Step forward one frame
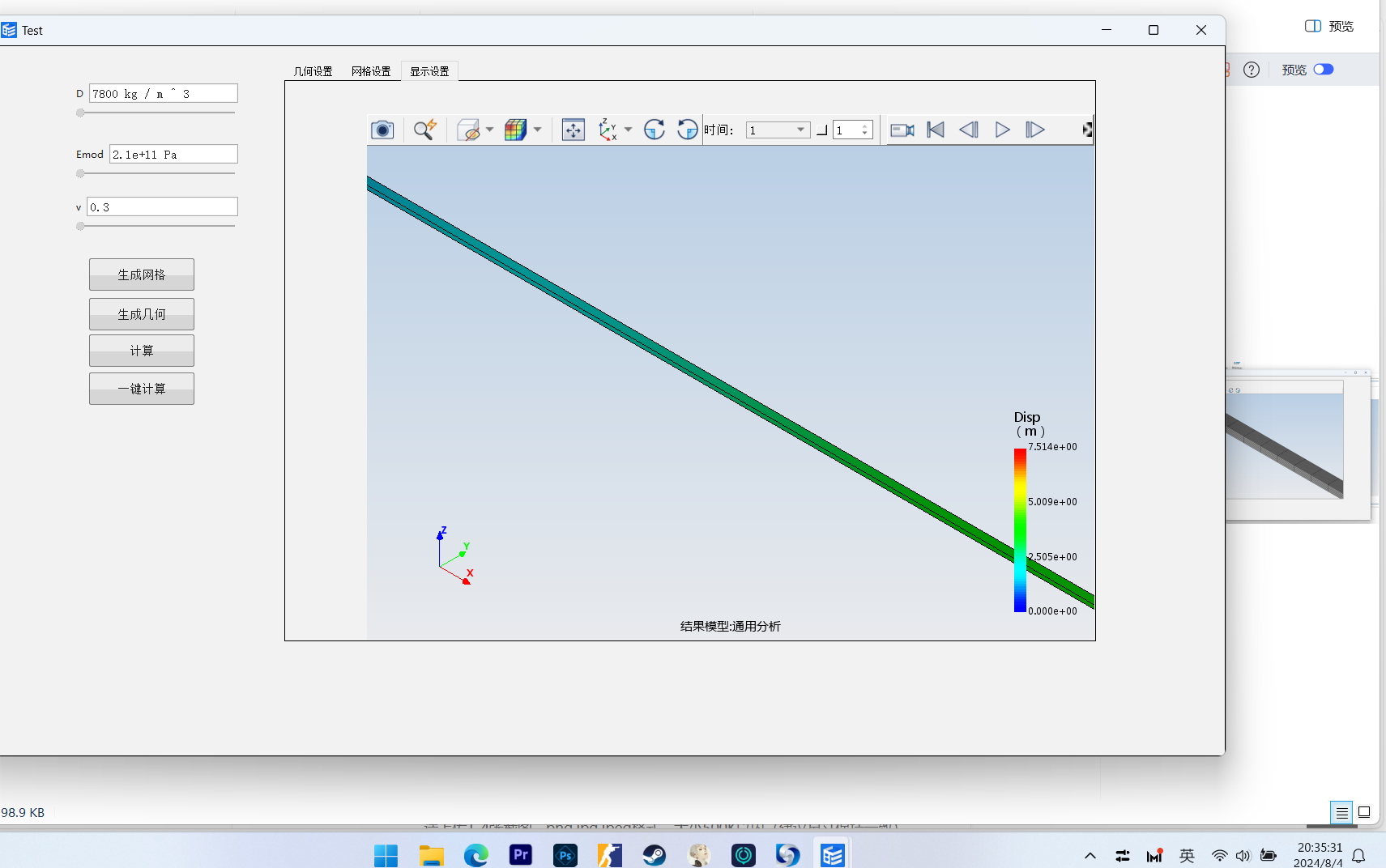The image size is (1386, 868). point(1035,130)
